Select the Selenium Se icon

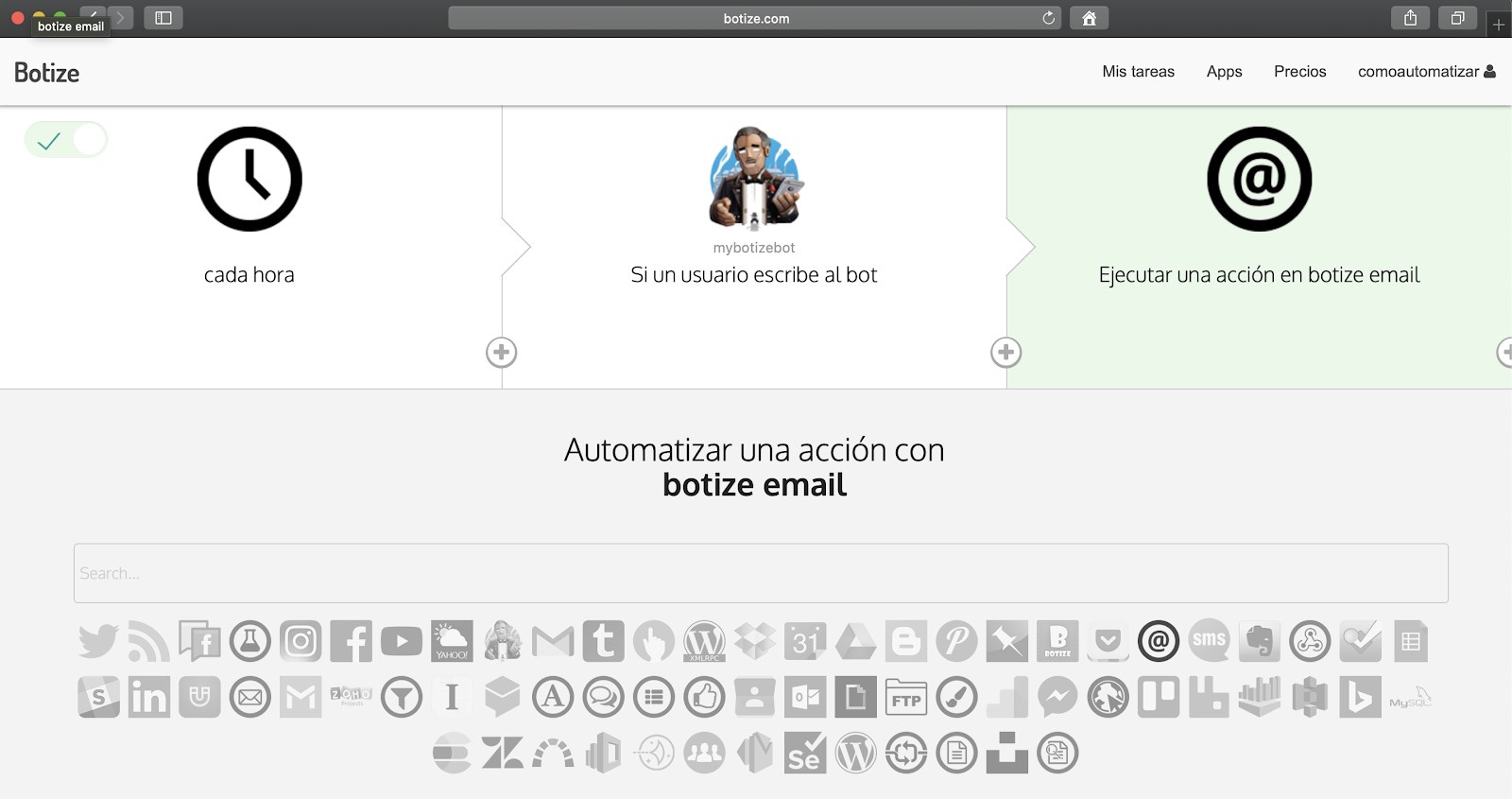pyautogui.click(x=805, y=754)
